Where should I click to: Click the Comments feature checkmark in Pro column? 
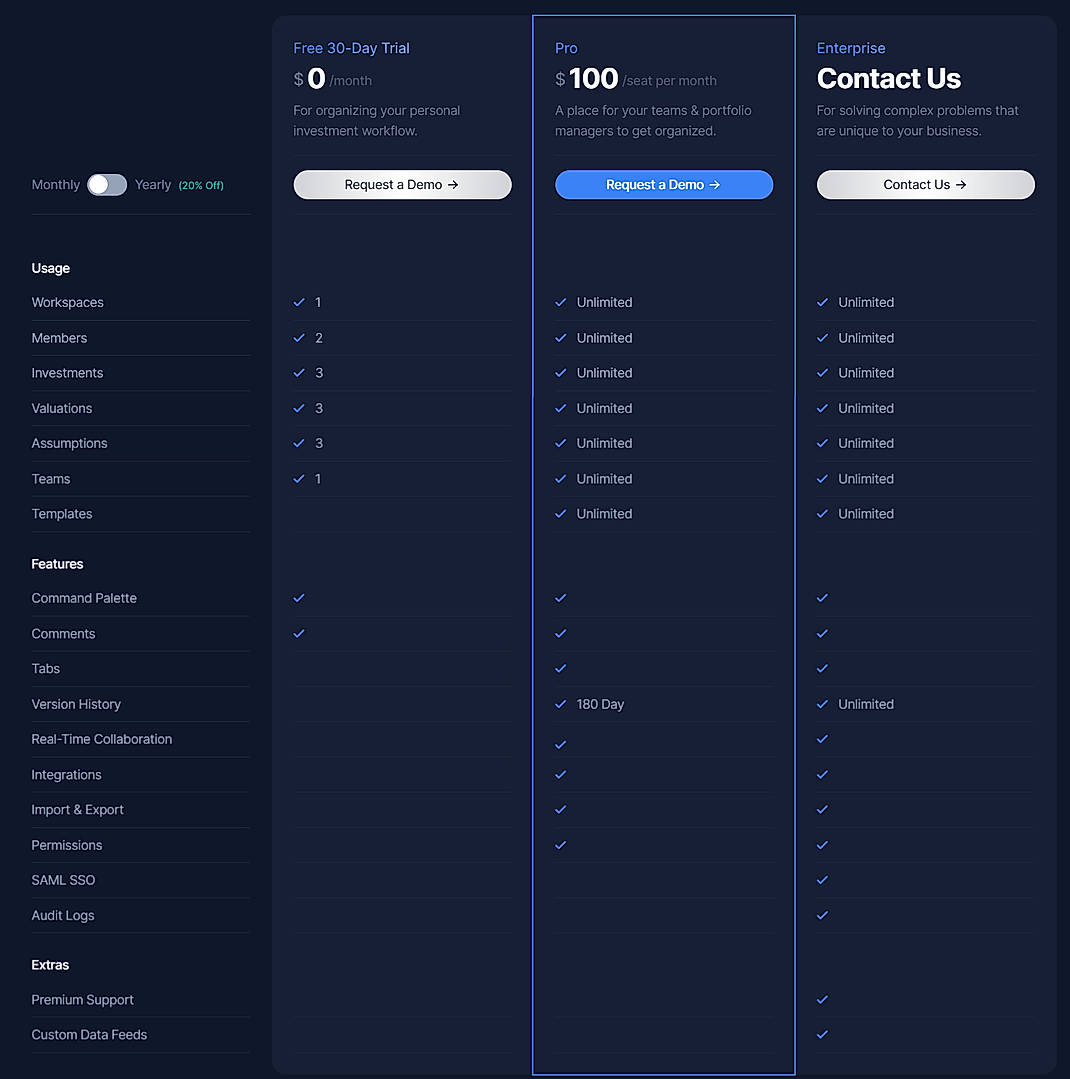(x=561, y=633)
